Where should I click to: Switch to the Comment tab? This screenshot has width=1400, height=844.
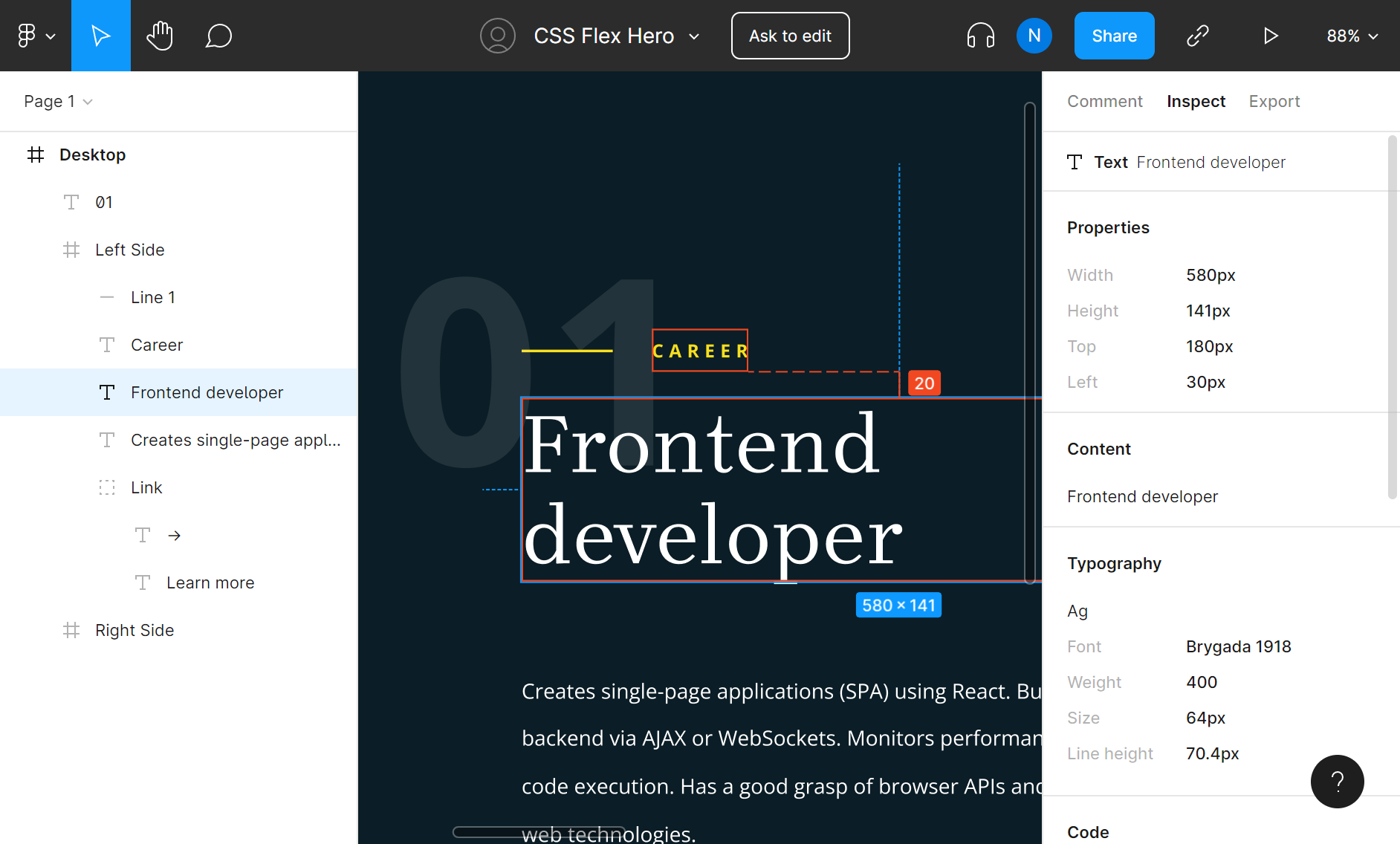1104,102
